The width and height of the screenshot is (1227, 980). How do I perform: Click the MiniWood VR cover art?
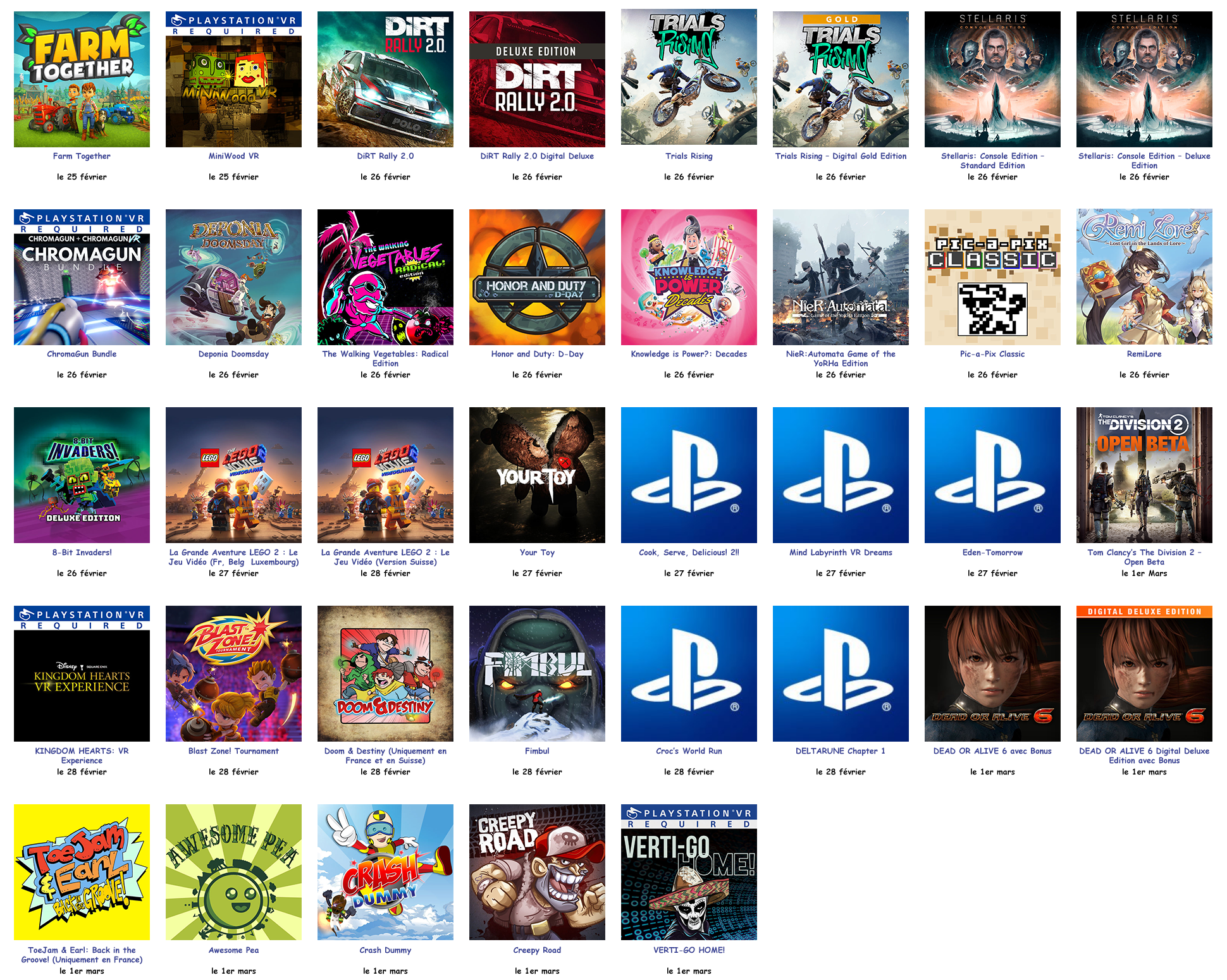click(233, 79)
